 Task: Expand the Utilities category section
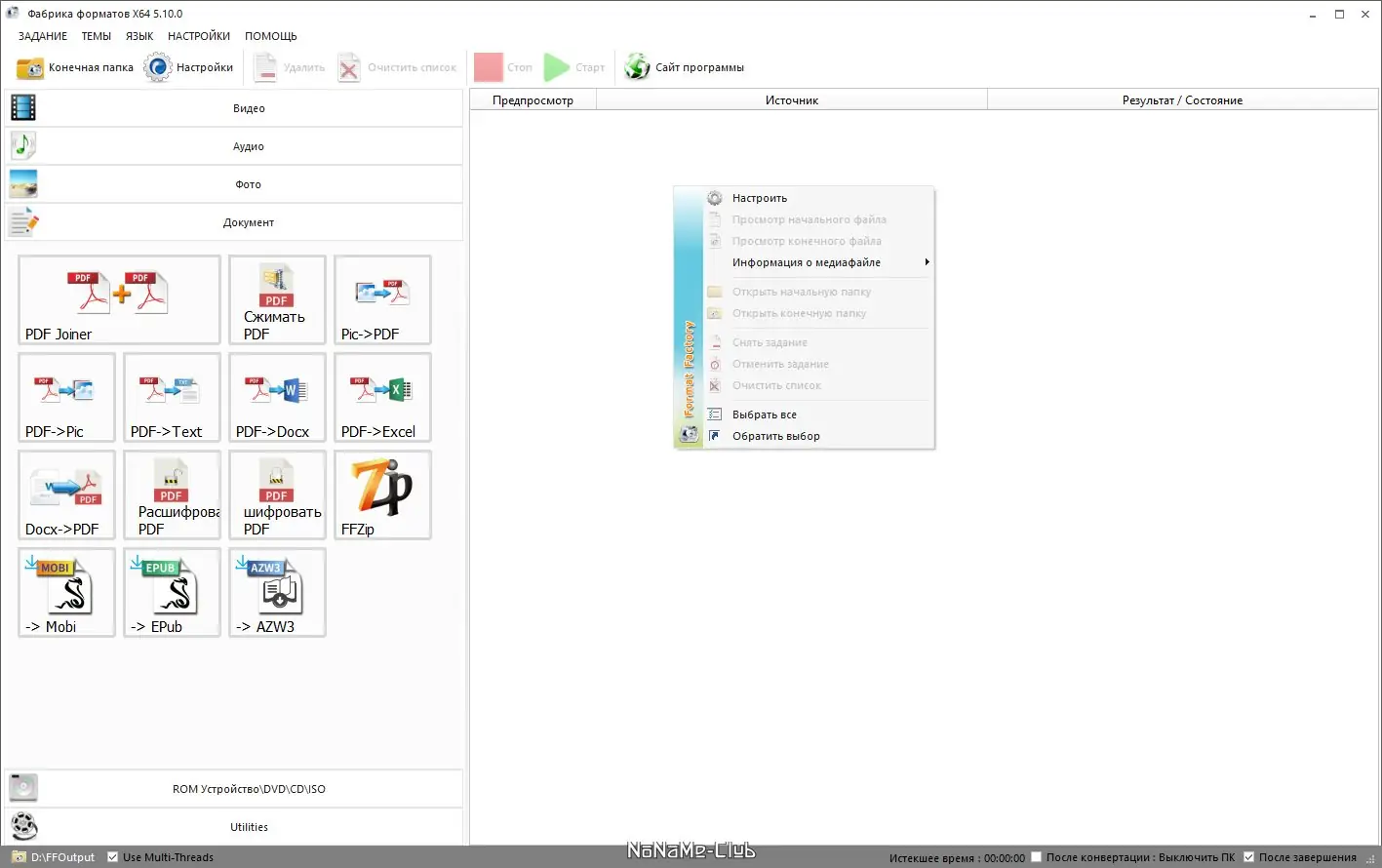(x=234, y=827)
